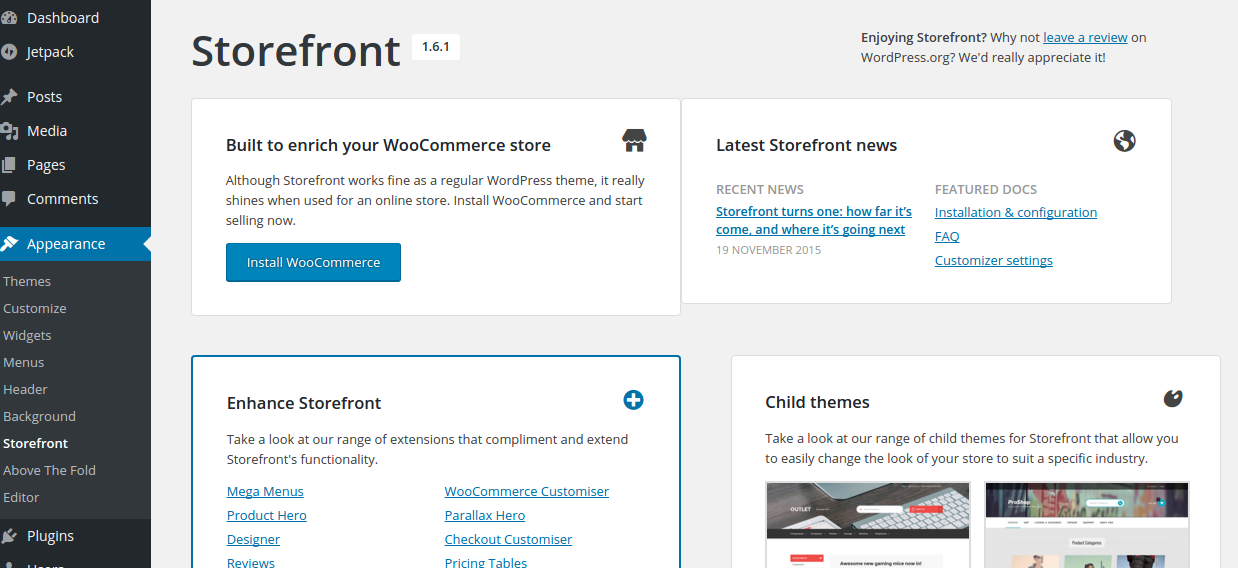Click the Media icon in sidebar
Viewport: 1238px width, 568px height.
[x=9, y=131]
